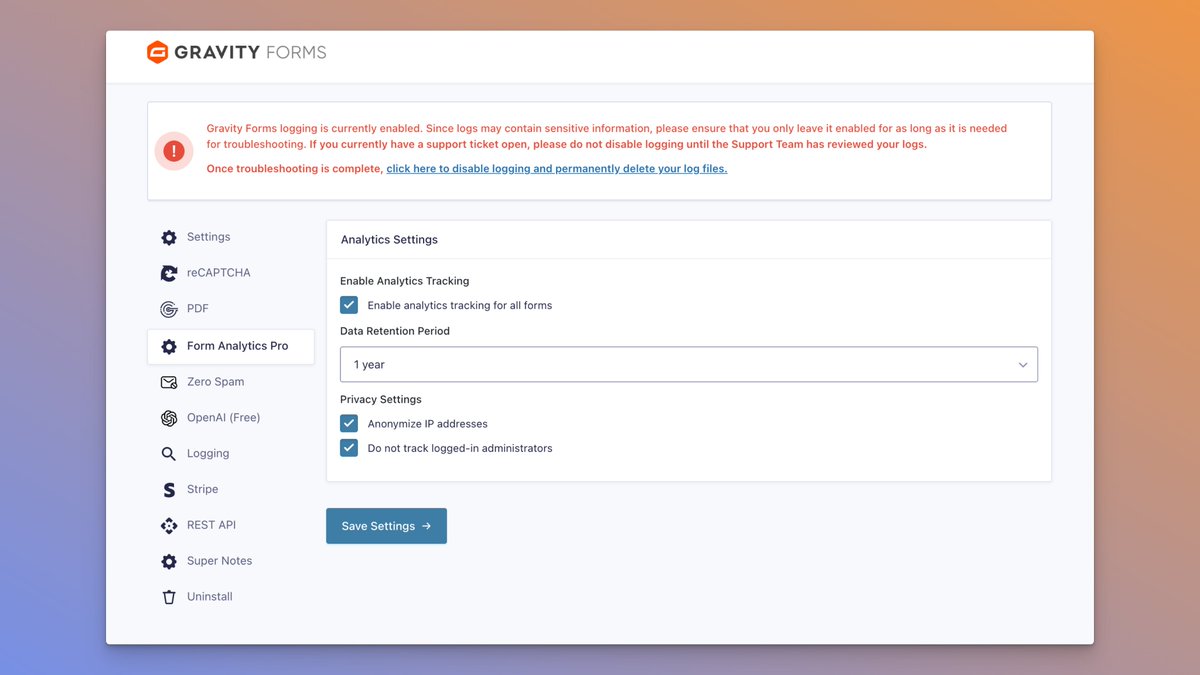Click the link to disable logging and delete logs

(x=557, y=169)
